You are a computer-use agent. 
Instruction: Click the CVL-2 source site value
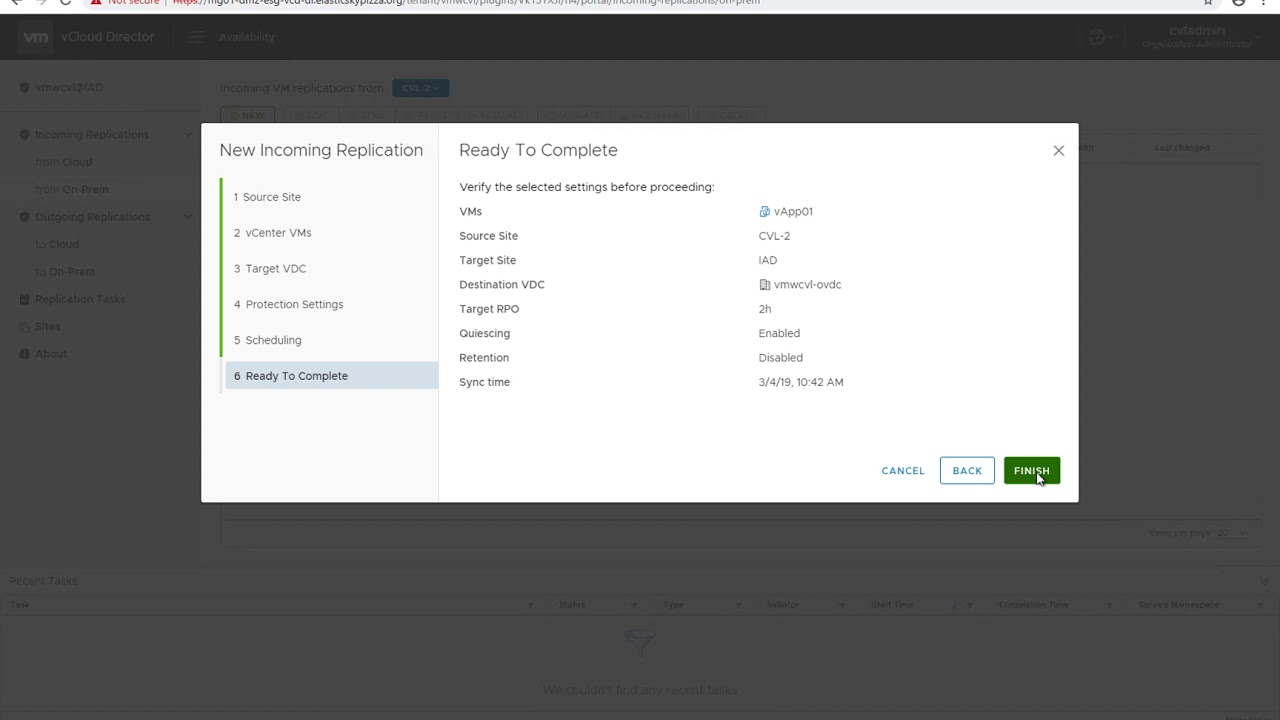774,236
